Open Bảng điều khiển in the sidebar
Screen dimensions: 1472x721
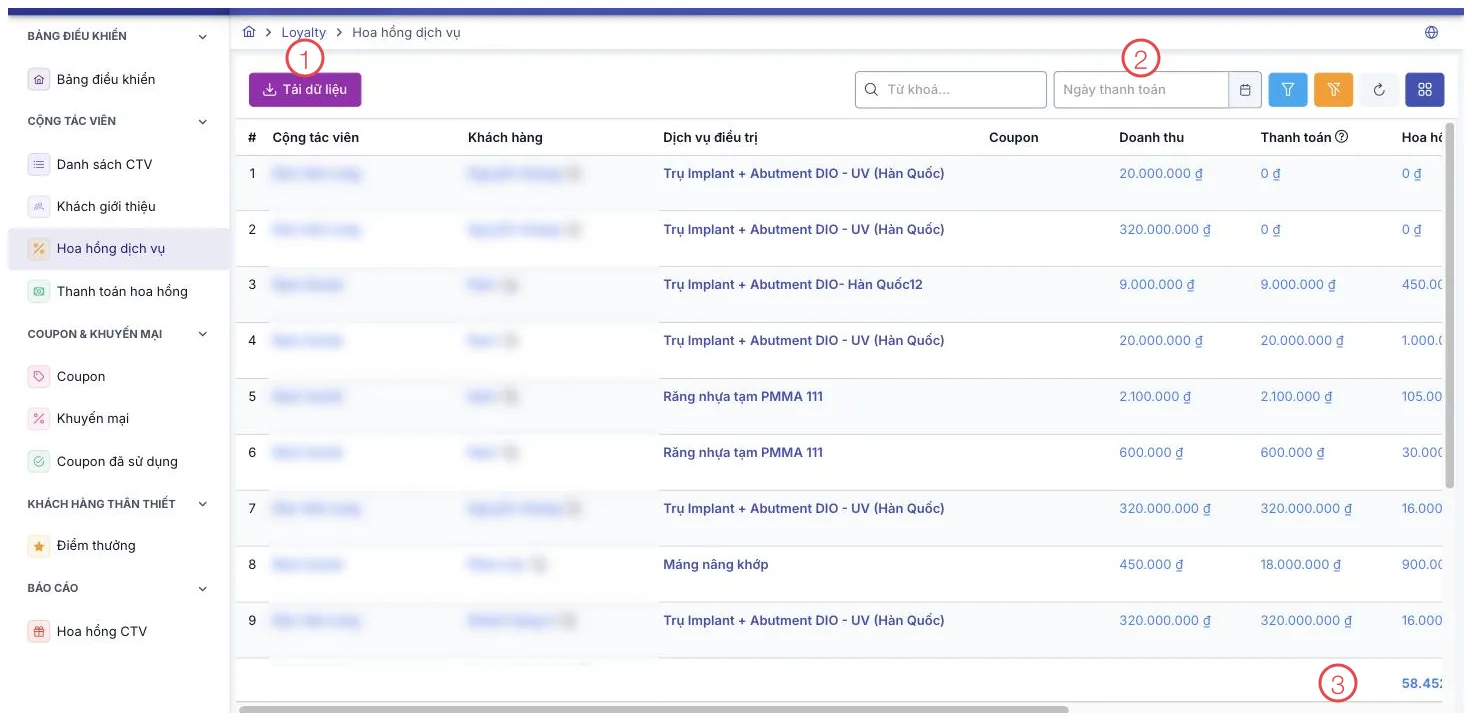click(118, 79)
